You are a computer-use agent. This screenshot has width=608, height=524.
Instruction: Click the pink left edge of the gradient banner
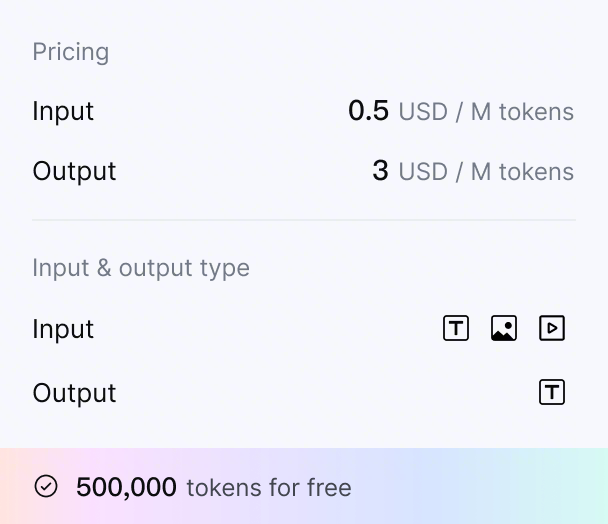click(10, 487)
